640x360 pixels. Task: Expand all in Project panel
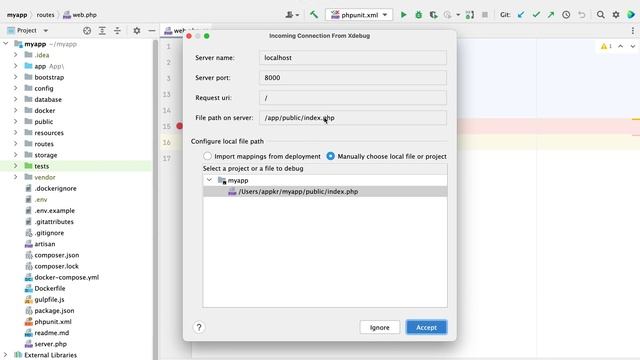point(102,31)
